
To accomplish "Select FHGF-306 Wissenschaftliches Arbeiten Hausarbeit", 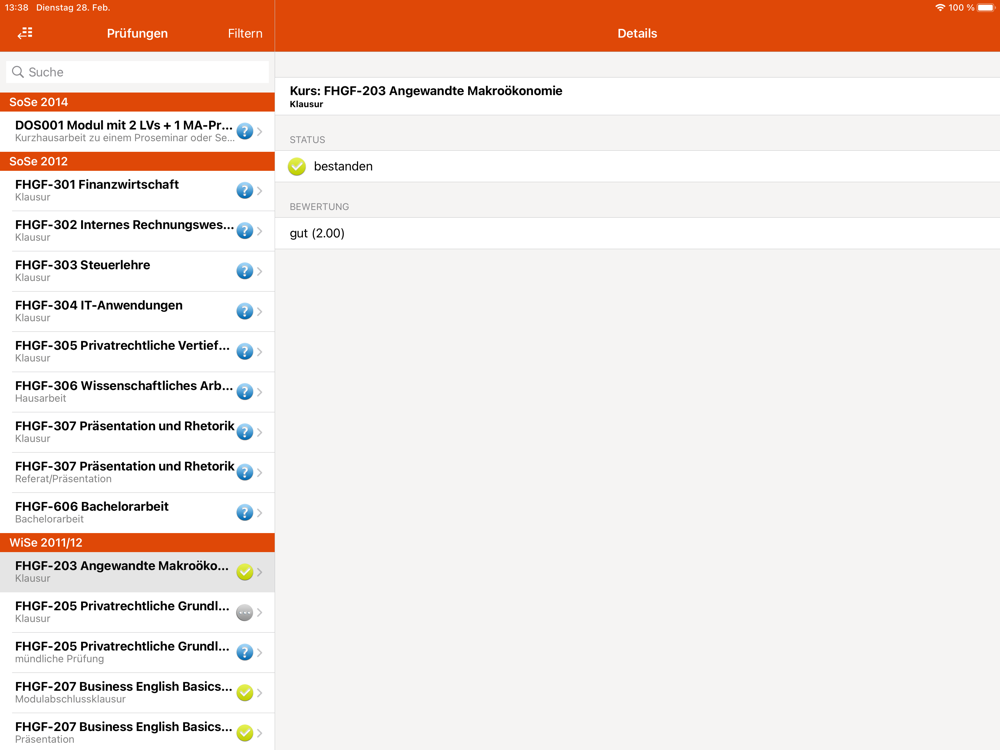I will click(x=137, y=392).
